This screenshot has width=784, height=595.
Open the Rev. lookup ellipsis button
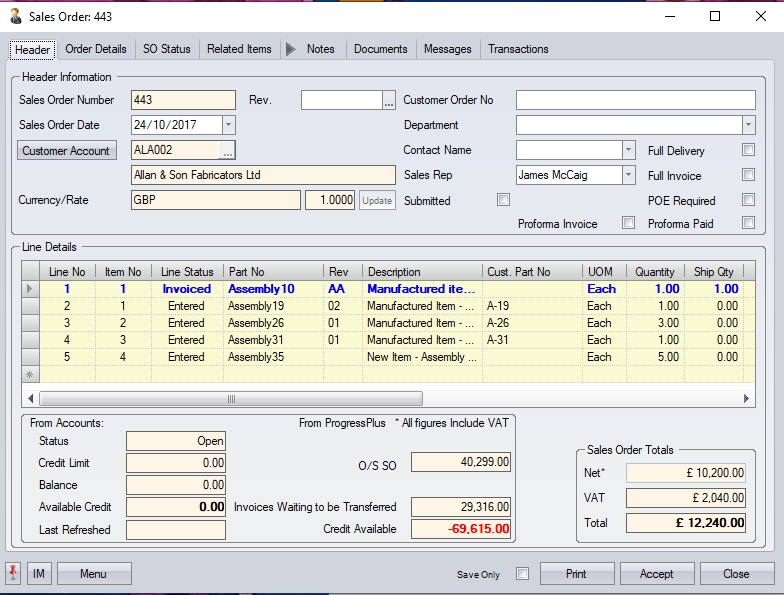(x=389, y=100)
